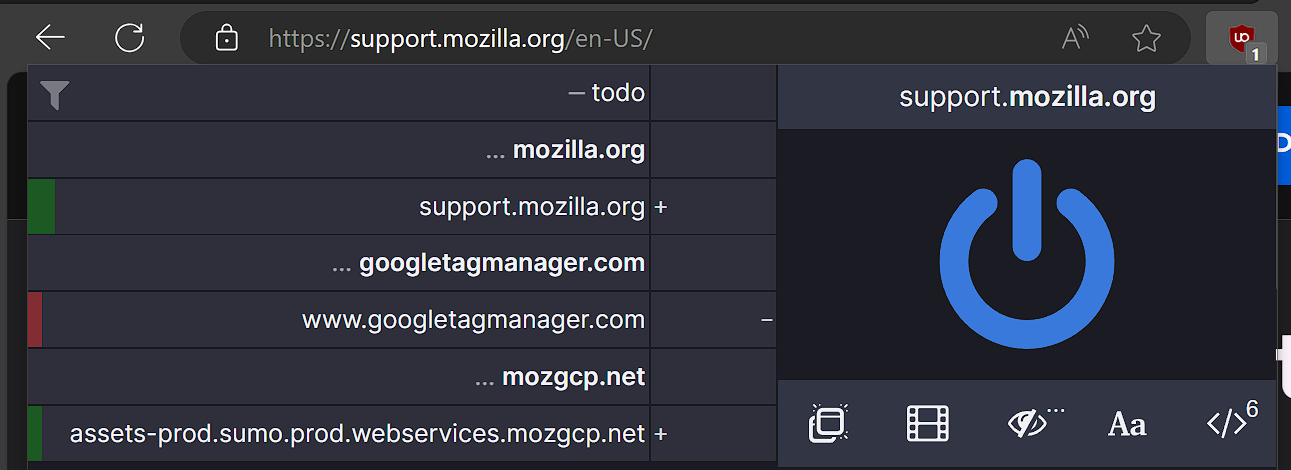Click the browser back arrow
This screenshot has width=1291, height=470.
[50, 39]
